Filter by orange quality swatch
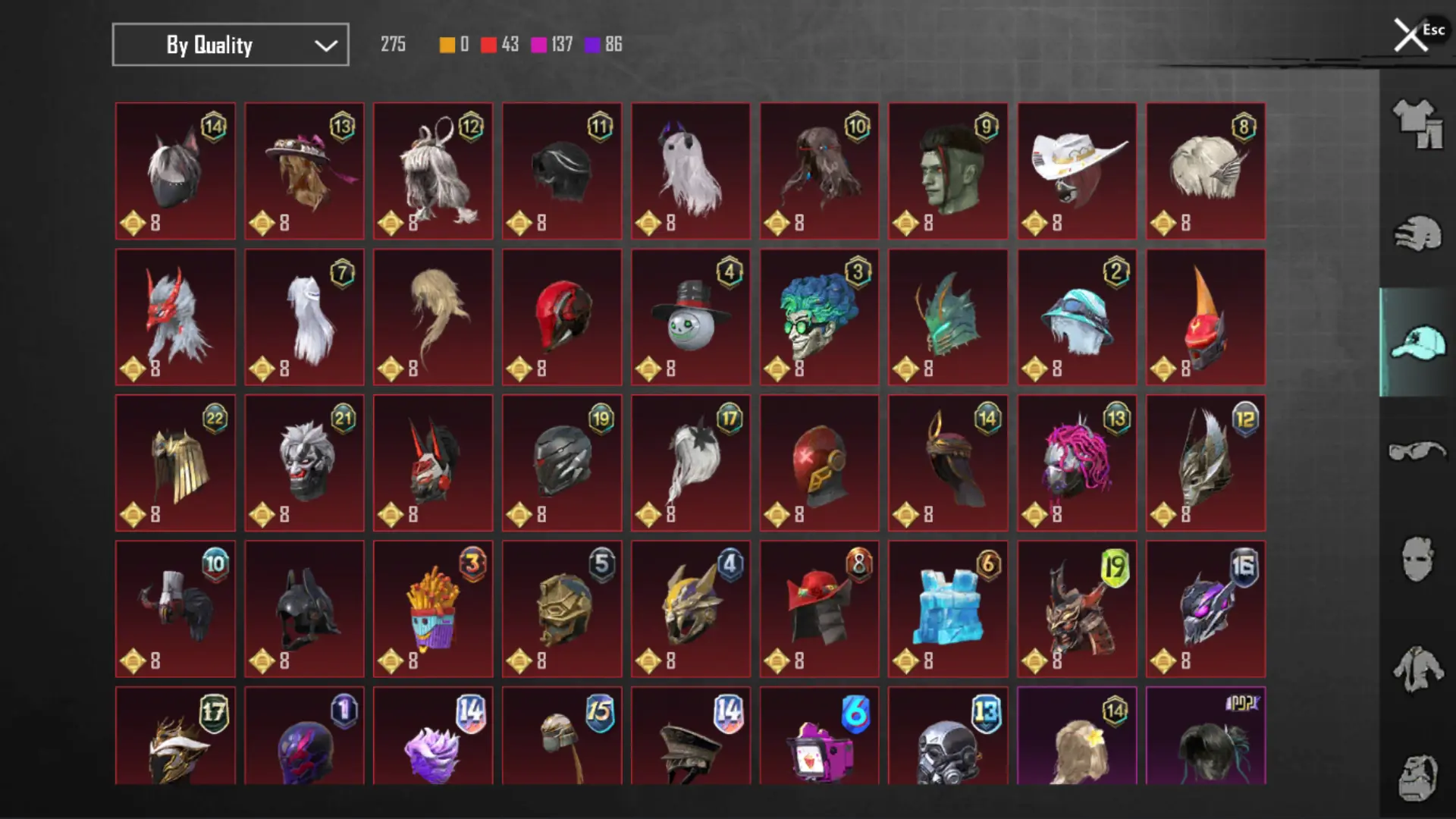This screenshot has height=819, width=1456. [x=447, y=45]
